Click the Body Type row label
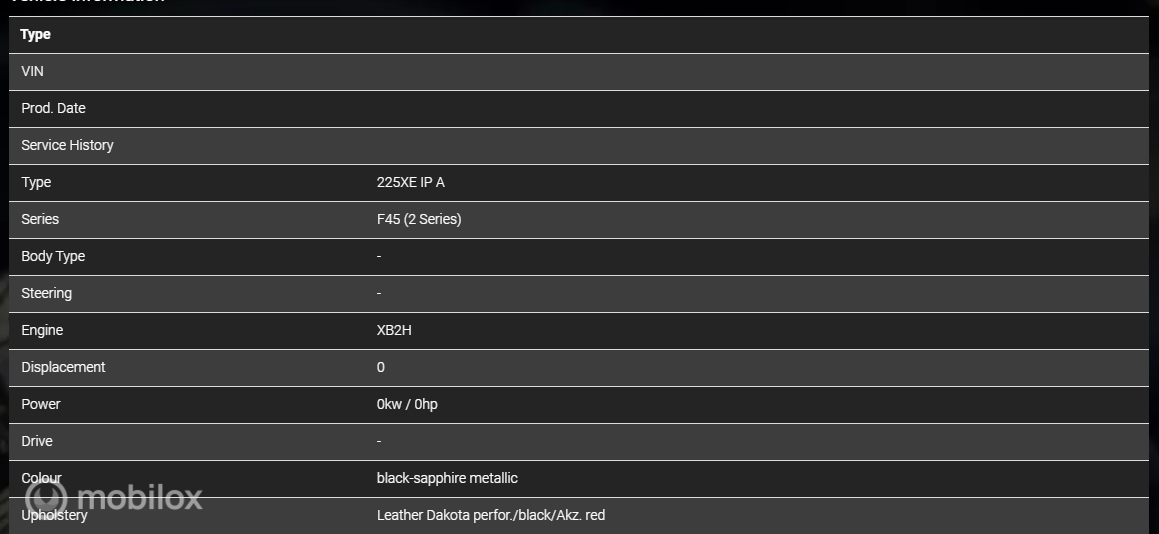1159x534 pixels. click(53, 256)
